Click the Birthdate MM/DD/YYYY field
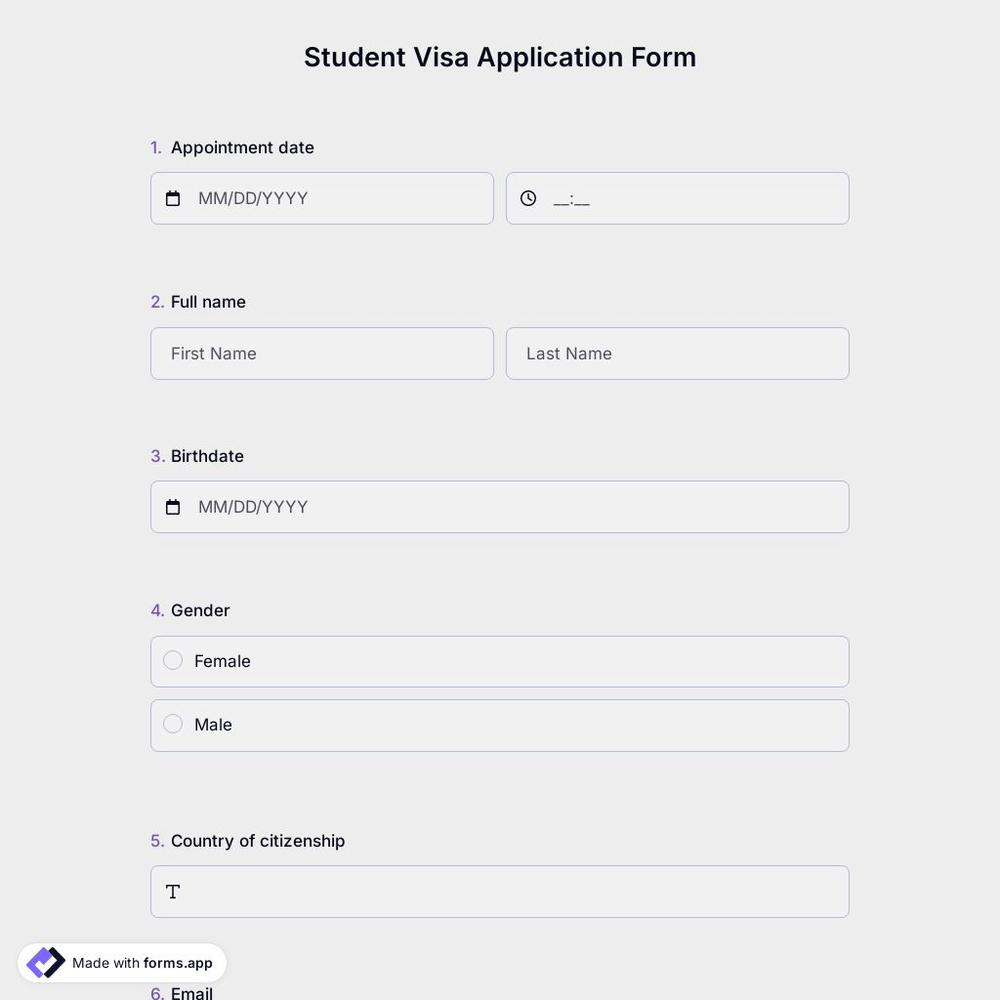The height and width of the screenshot is (1000, 1000). click(400, 506)
